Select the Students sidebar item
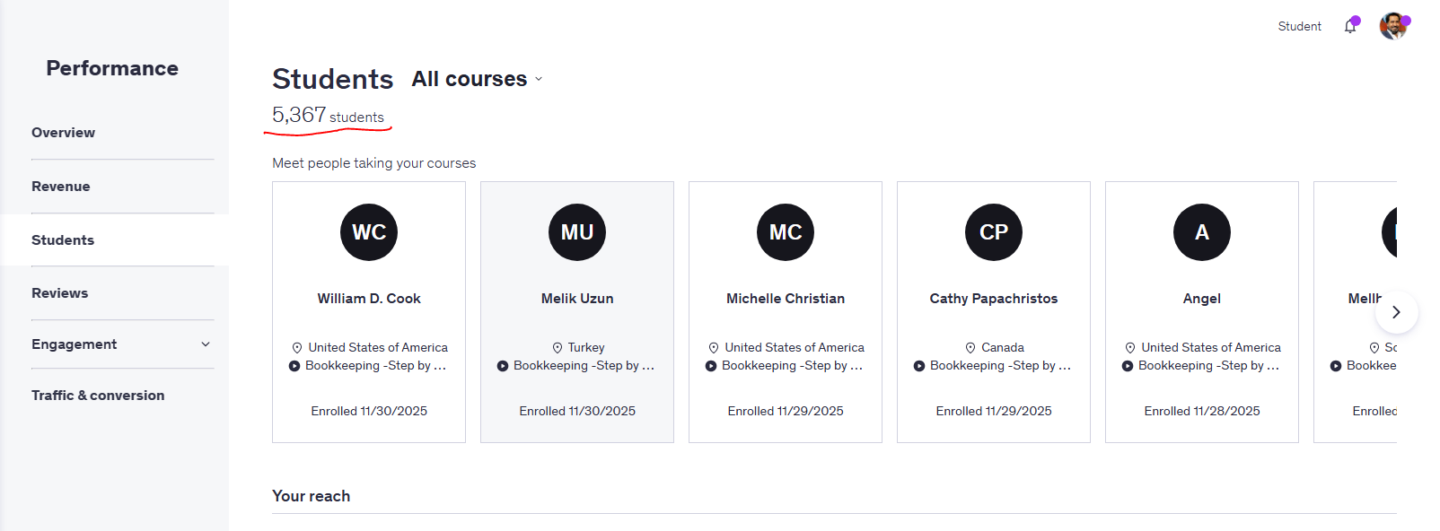Viewport: 1440px width, 531px height. click(x=62, y=240)
